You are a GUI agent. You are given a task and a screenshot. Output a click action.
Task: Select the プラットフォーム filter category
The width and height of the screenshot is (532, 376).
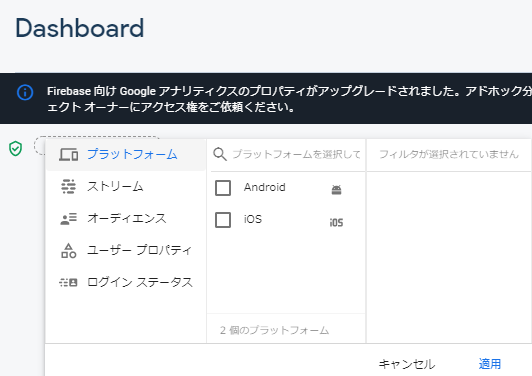coord(126,155)
